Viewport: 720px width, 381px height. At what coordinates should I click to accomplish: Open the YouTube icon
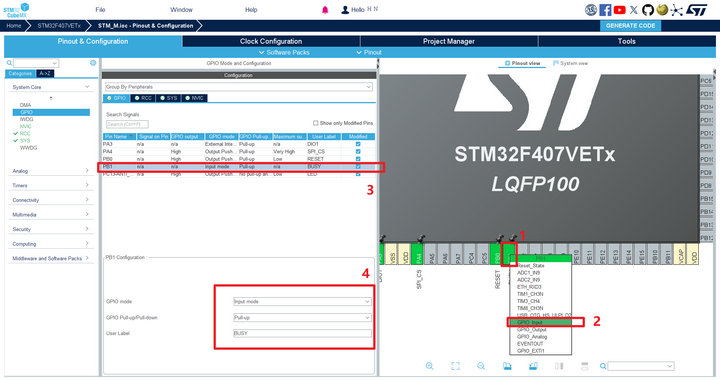[619, 10]
